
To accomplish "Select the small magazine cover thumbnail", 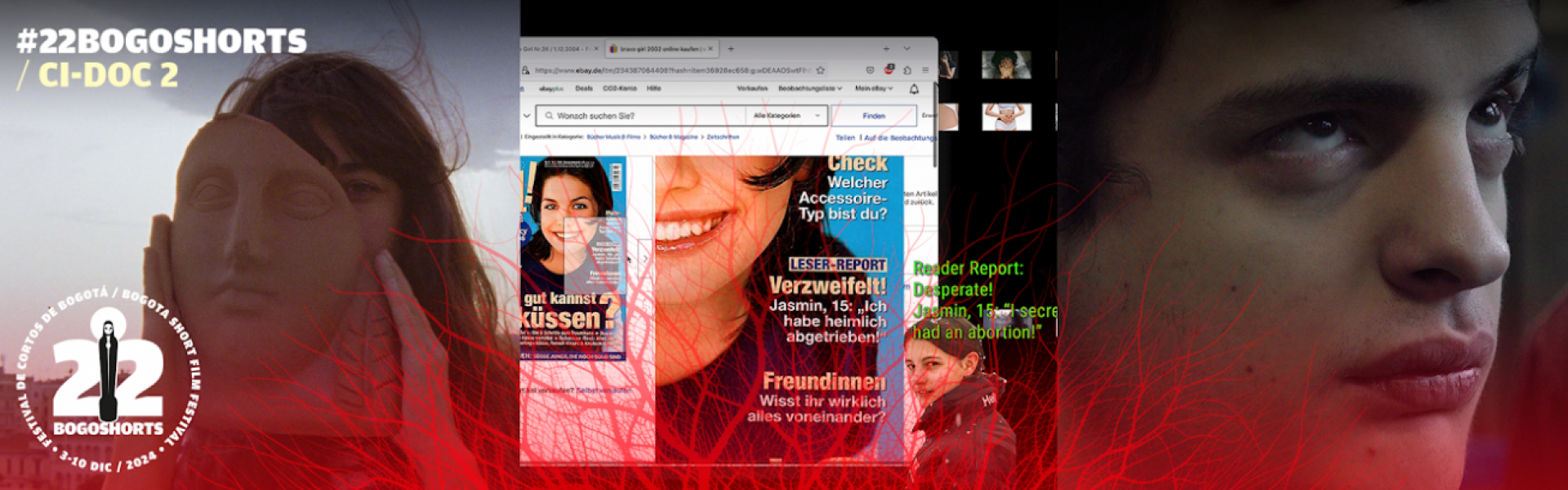I will pyautogui.click(x=573, y=257).
